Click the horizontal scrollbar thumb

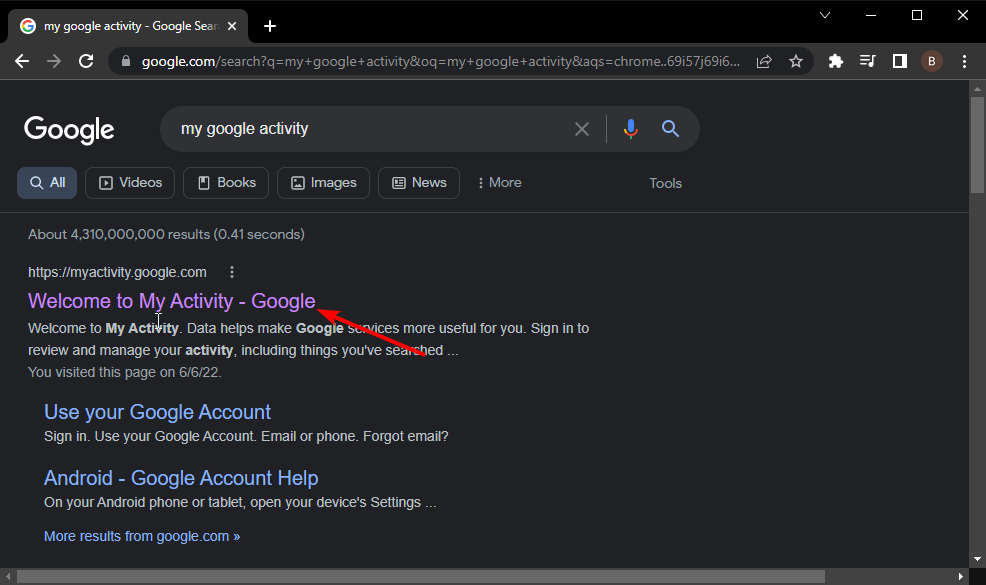coord(421,576)
